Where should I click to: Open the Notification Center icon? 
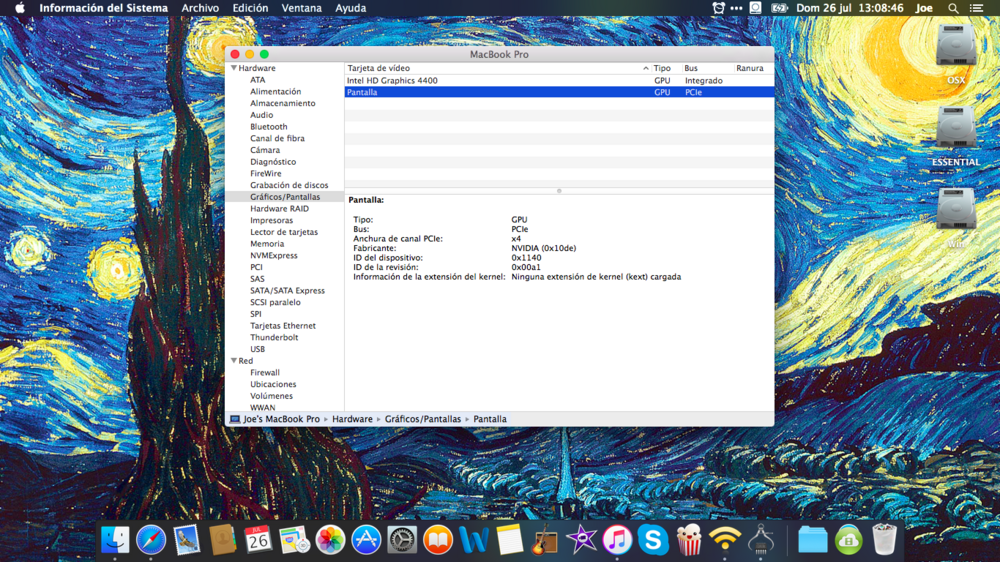click(x=977, y=8)
